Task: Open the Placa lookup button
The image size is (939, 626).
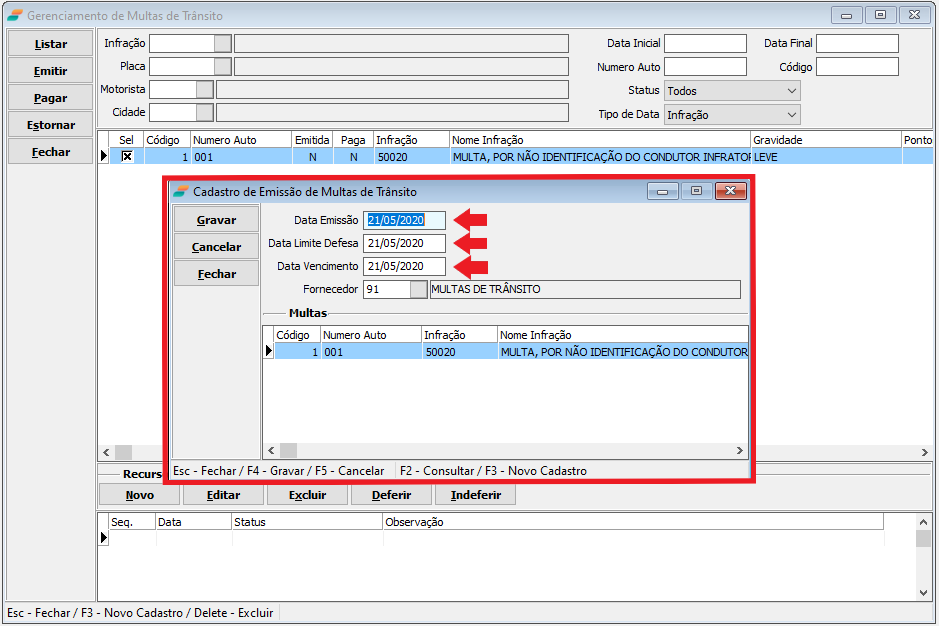Action: [x=223, y=66]
